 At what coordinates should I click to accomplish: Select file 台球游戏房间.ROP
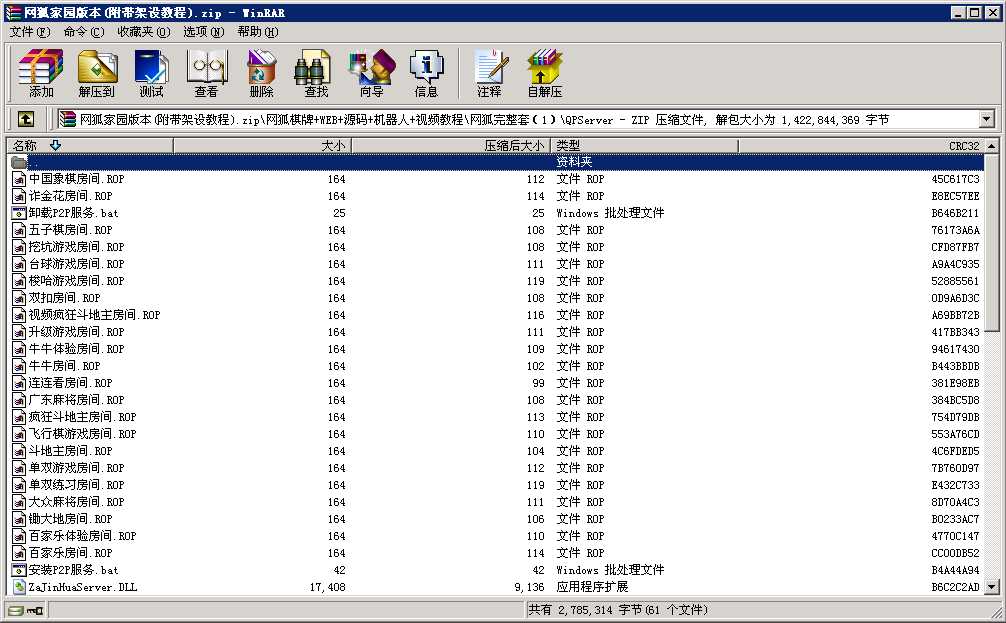point(76,264)
